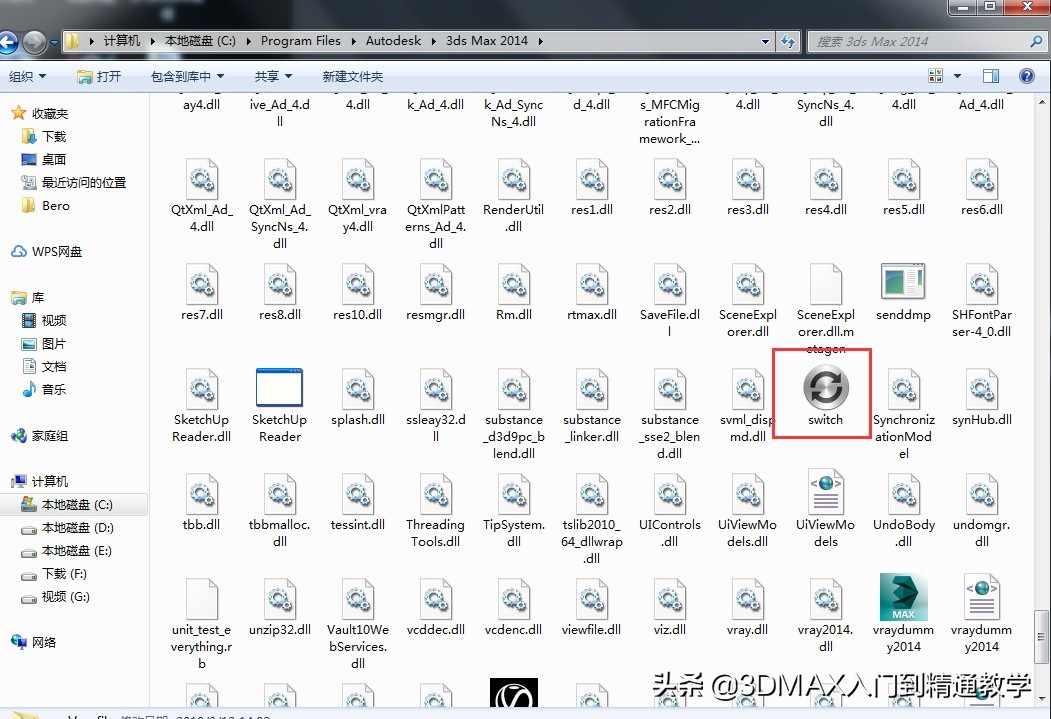The height and width of the screenshot is (719, 1051).
Task: Click the 包含到库中 menu item
Action: coord(186,76)
